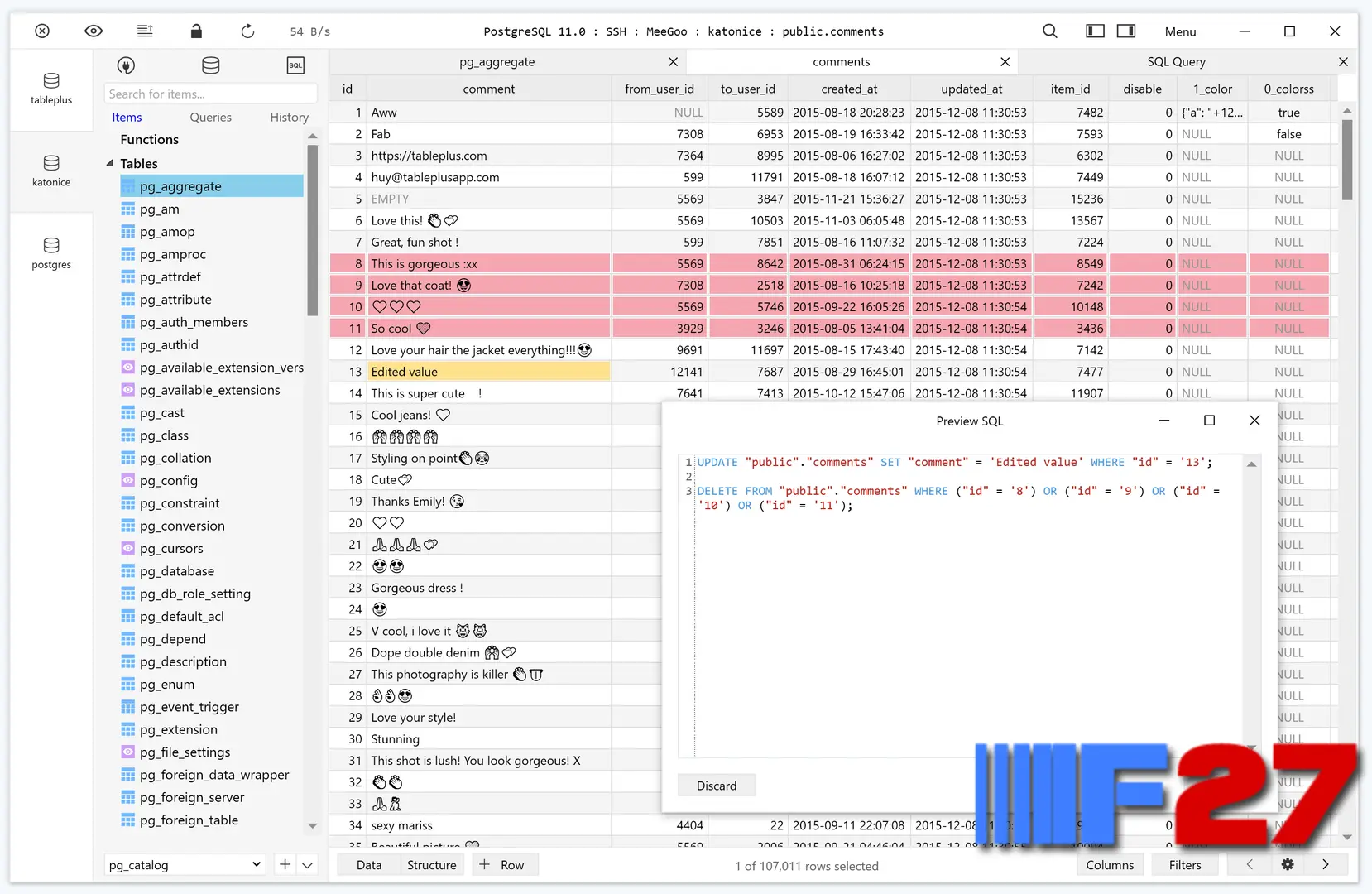Sort by the comment column header
The height and width of the screenshot is (894, 1372).
coord(489,89)
